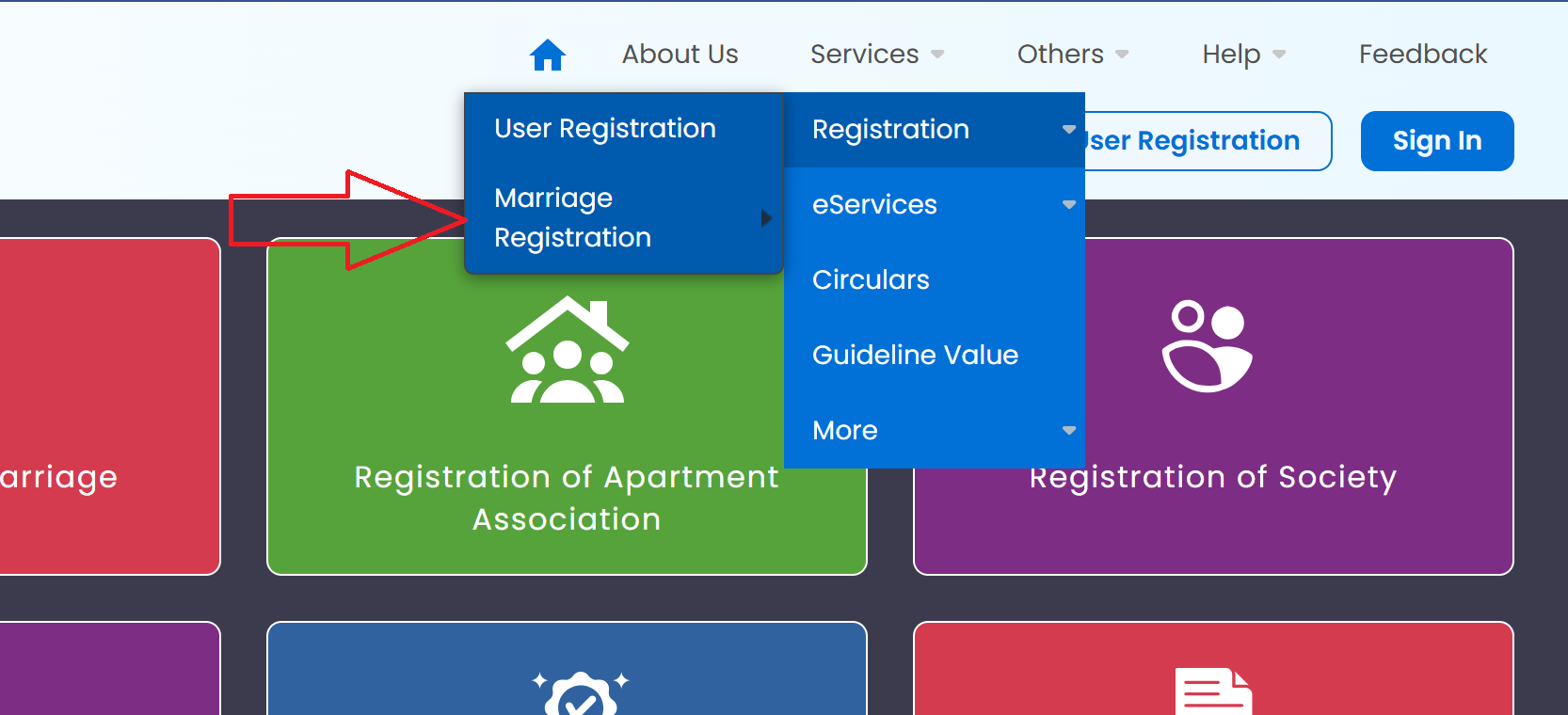This screenshot has height=715, width=1568.
Task: Select User Registration from the submenu
Action: [x=605, y=129]
